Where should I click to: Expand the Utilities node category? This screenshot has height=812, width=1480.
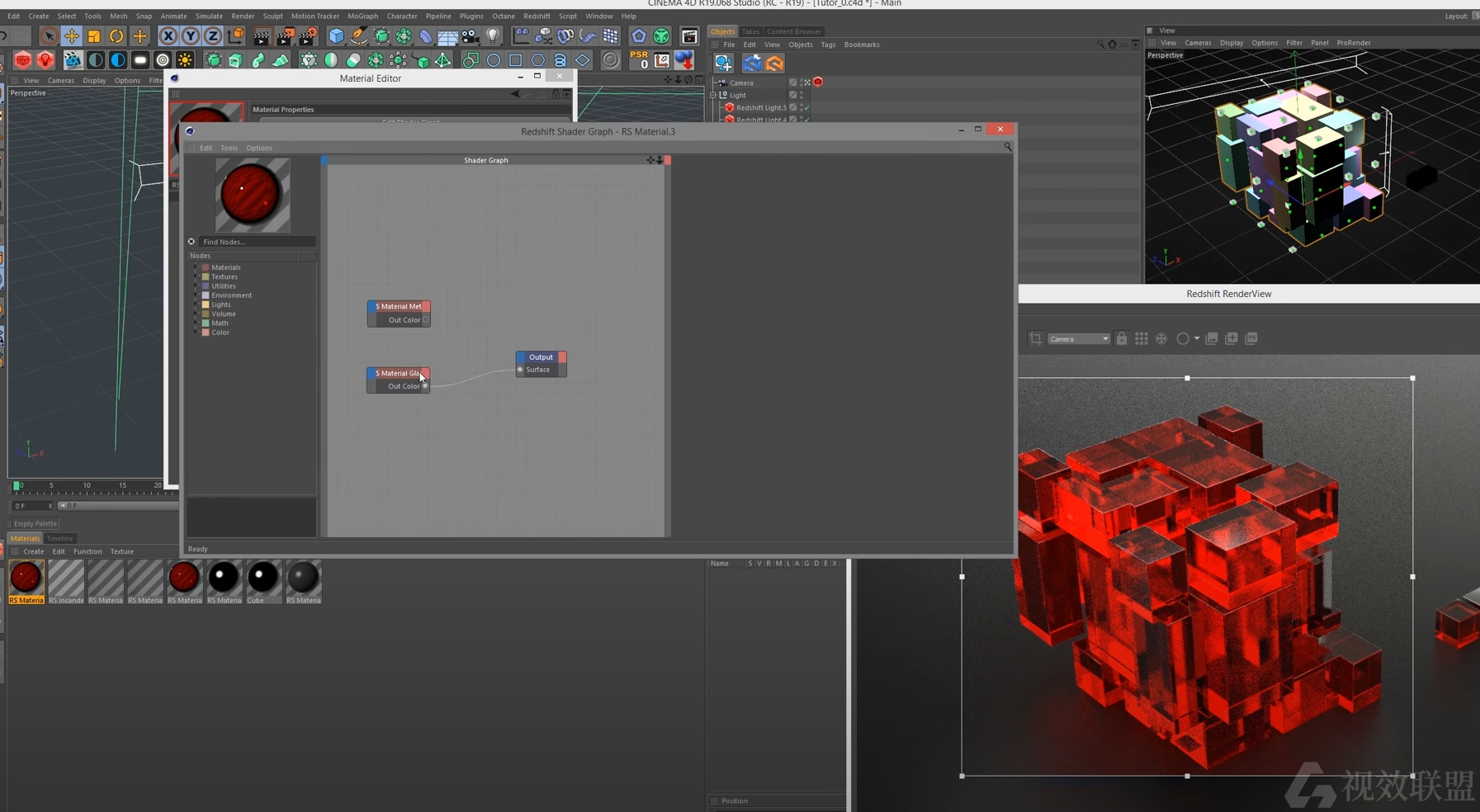[196, 286]
